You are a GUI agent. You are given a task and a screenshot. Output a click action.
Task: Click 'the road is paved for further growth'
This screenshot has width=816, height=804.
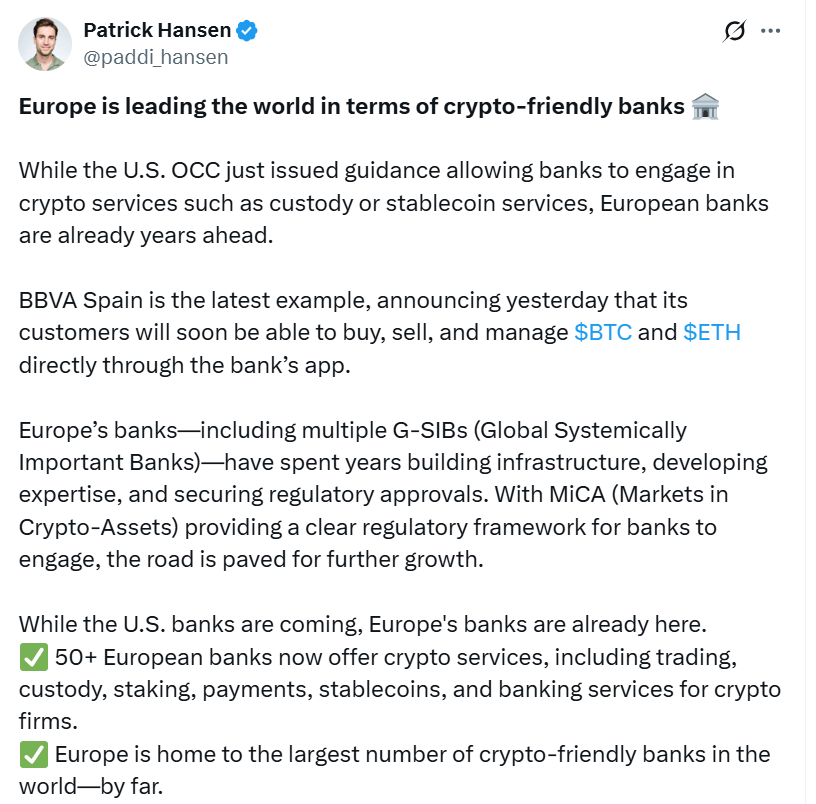click(x=295, y=560)
